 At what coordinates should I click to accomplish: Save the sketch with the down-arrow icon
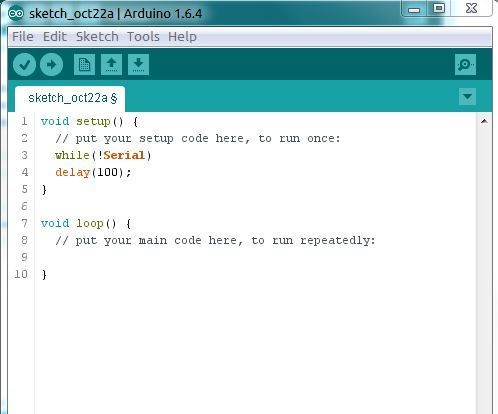(138, 64)
